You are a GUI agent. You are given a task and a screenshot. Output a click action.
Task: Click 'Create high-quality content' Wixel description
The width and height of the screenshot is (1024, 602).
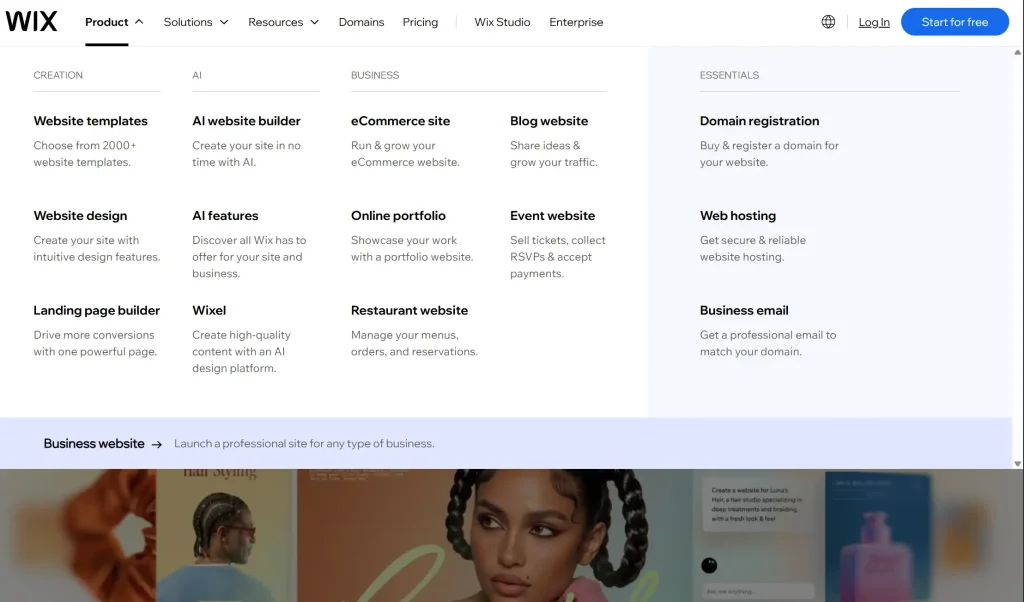(x=242, y=351)
